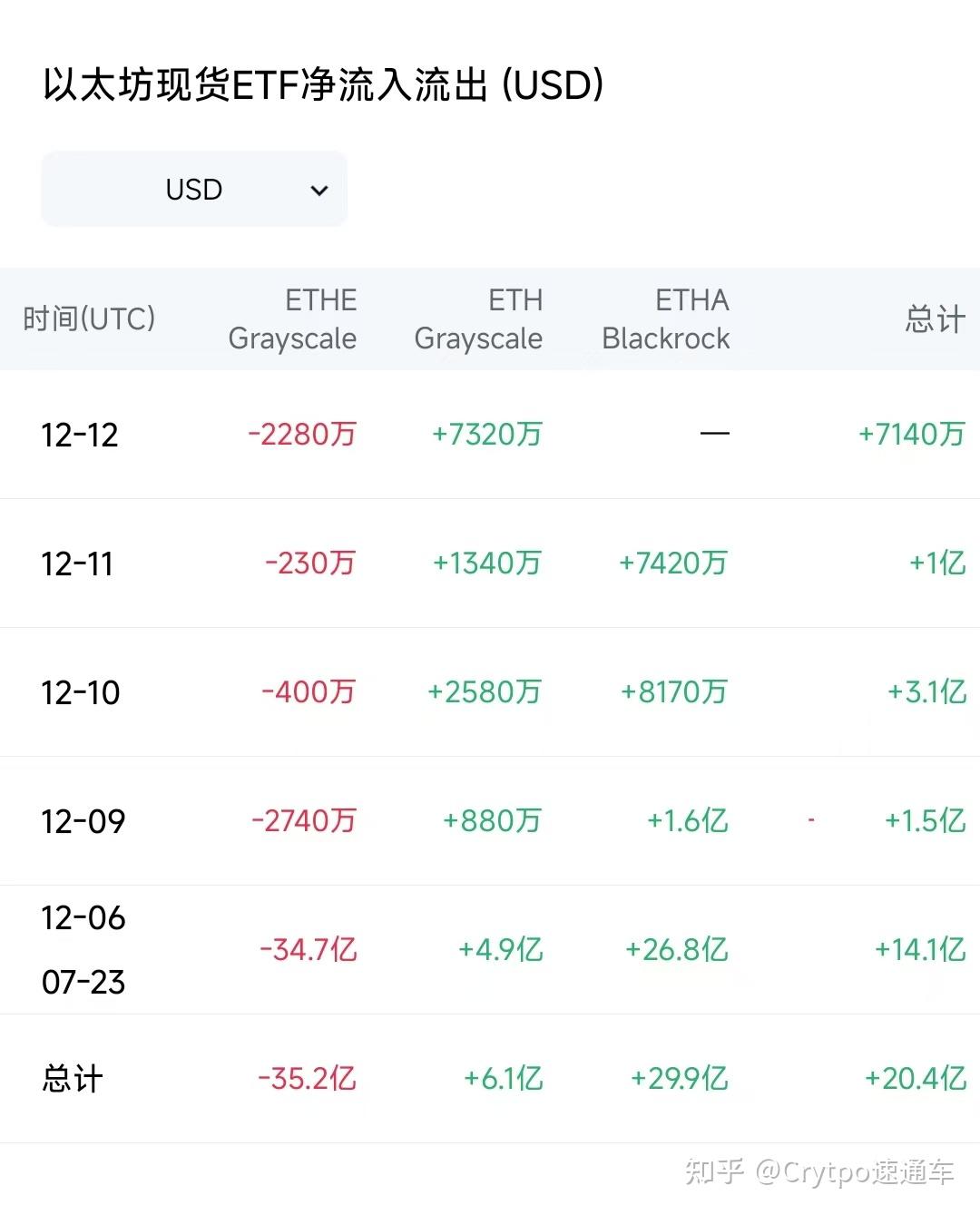
Task: Click the 总计 column header
Action: point(935,319)
